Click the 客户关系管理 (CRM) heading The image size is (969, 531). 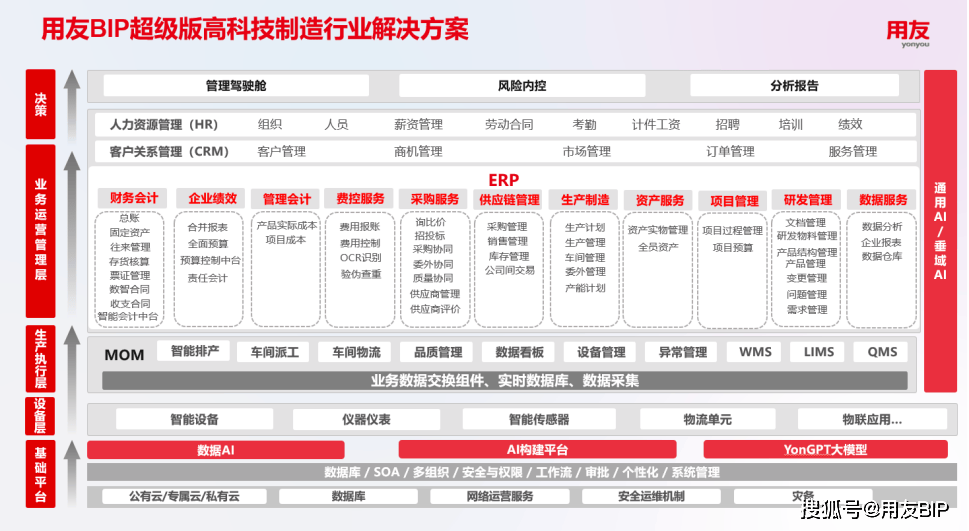169,151
